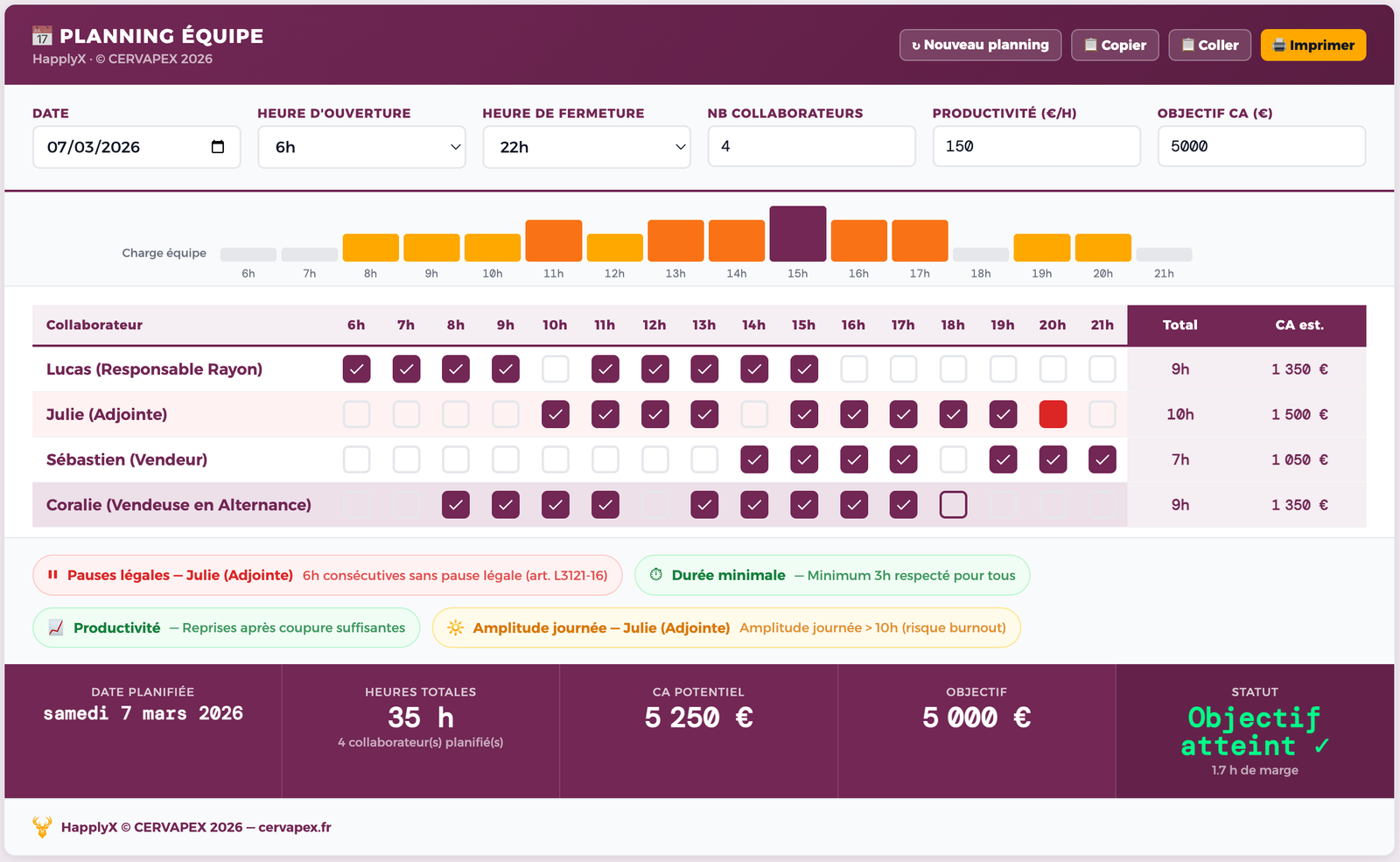1400x862 pixels.
Task: Uncheck Lucas's 6h time slot
Action: (356, 369)
